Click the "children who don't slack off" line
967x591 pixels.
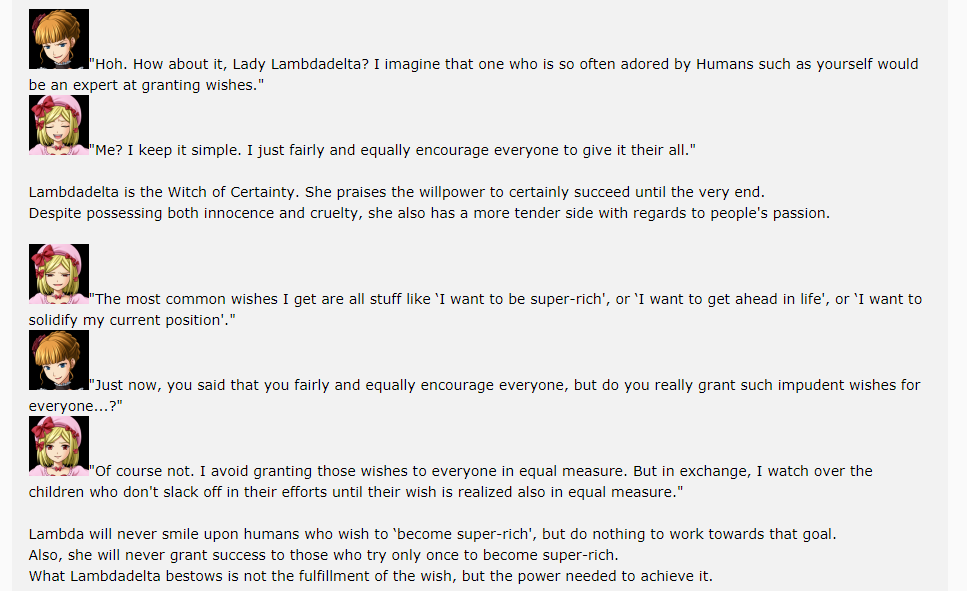point(356,492)
